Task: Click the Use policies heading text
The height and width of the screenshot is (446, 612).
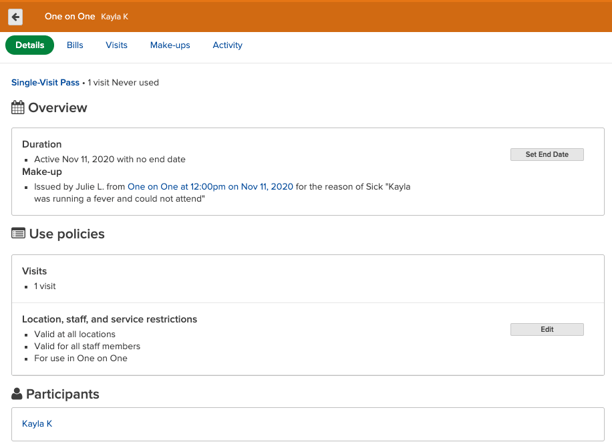Action: [x=67, y=234]
